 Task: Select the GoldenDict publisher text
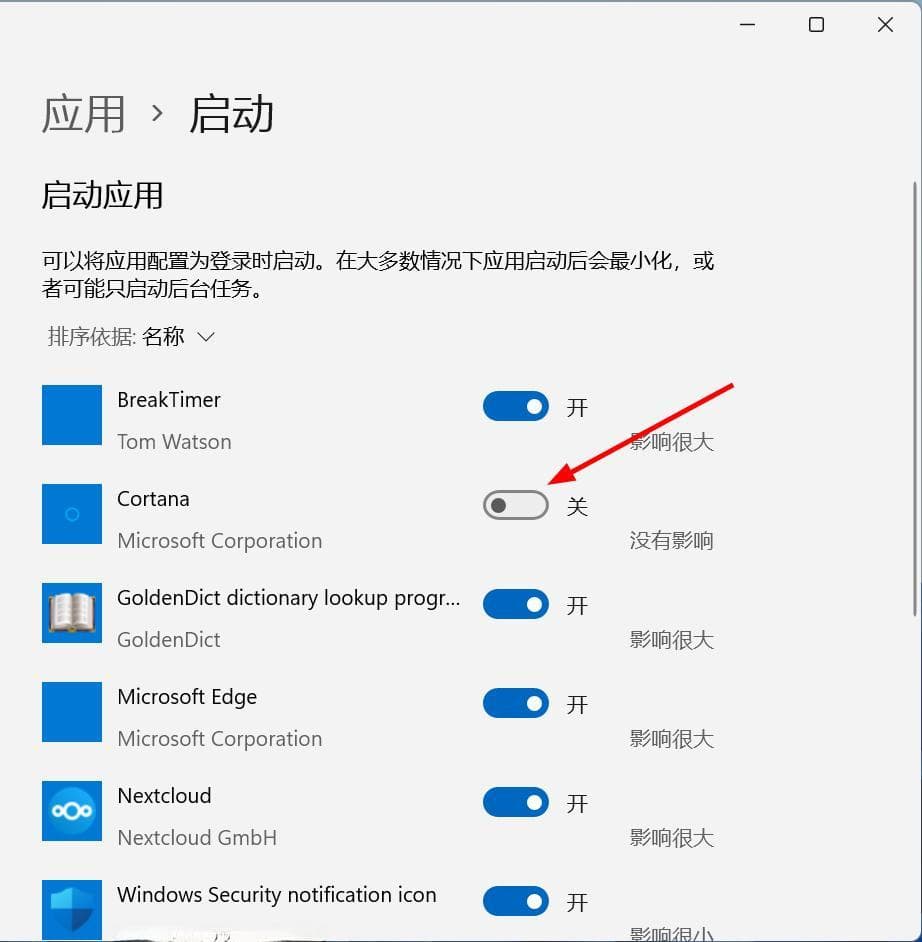[169, 640]
